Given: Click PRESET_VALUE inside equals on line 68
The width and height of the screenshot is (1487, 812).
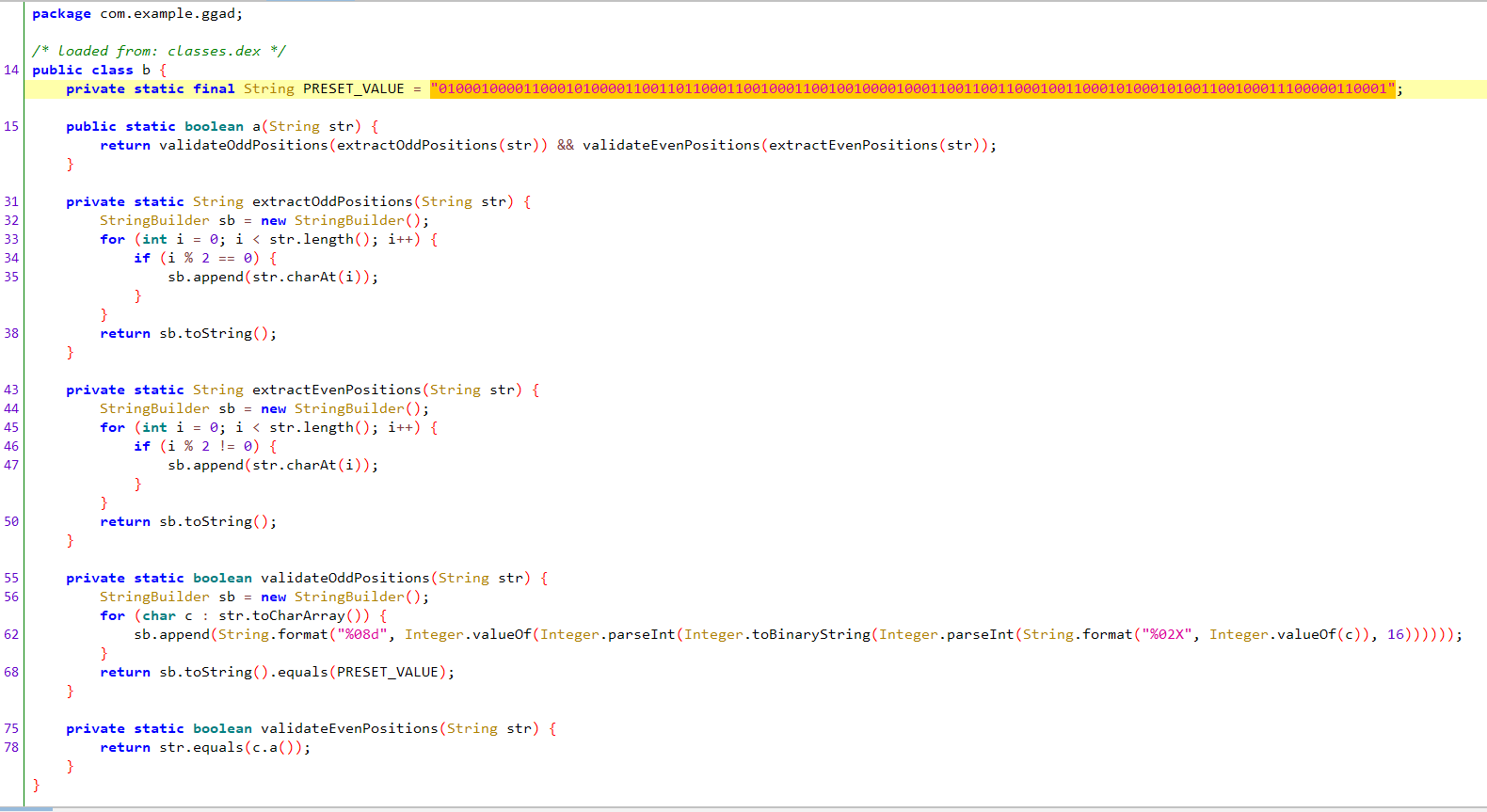Looking at the screenshot, I should click(x=388, y=673).
